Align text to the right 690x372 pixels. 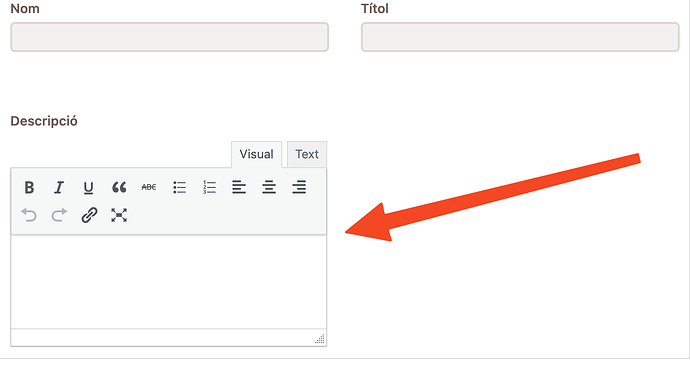[x=299, y=188]
